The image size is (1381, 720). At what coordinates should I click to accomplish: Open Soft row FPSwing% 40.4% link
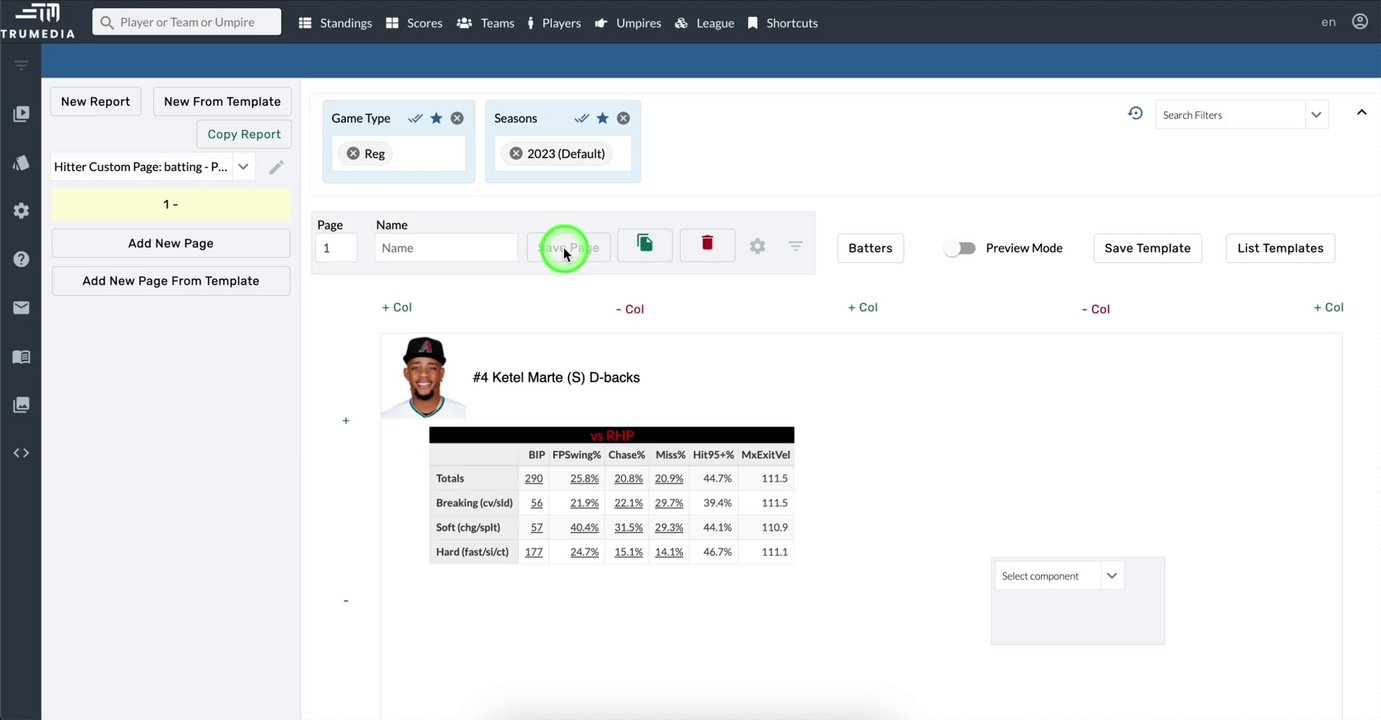click(x=584, y=528)
